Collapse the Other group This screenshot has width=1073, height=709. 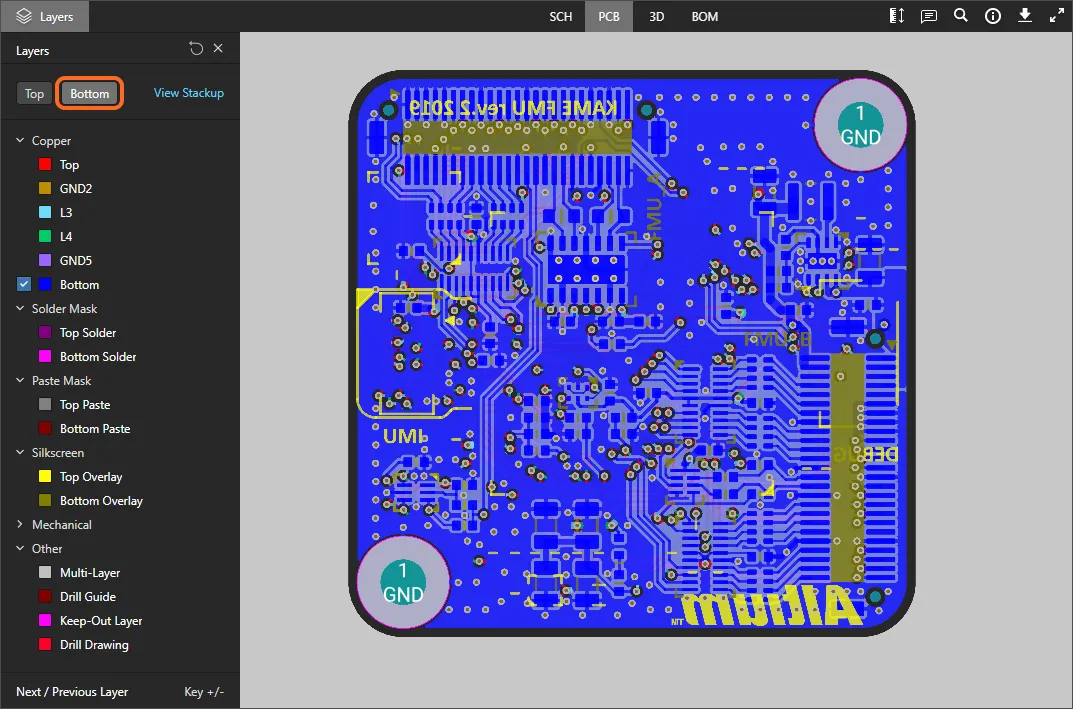(x=20, y=548)
